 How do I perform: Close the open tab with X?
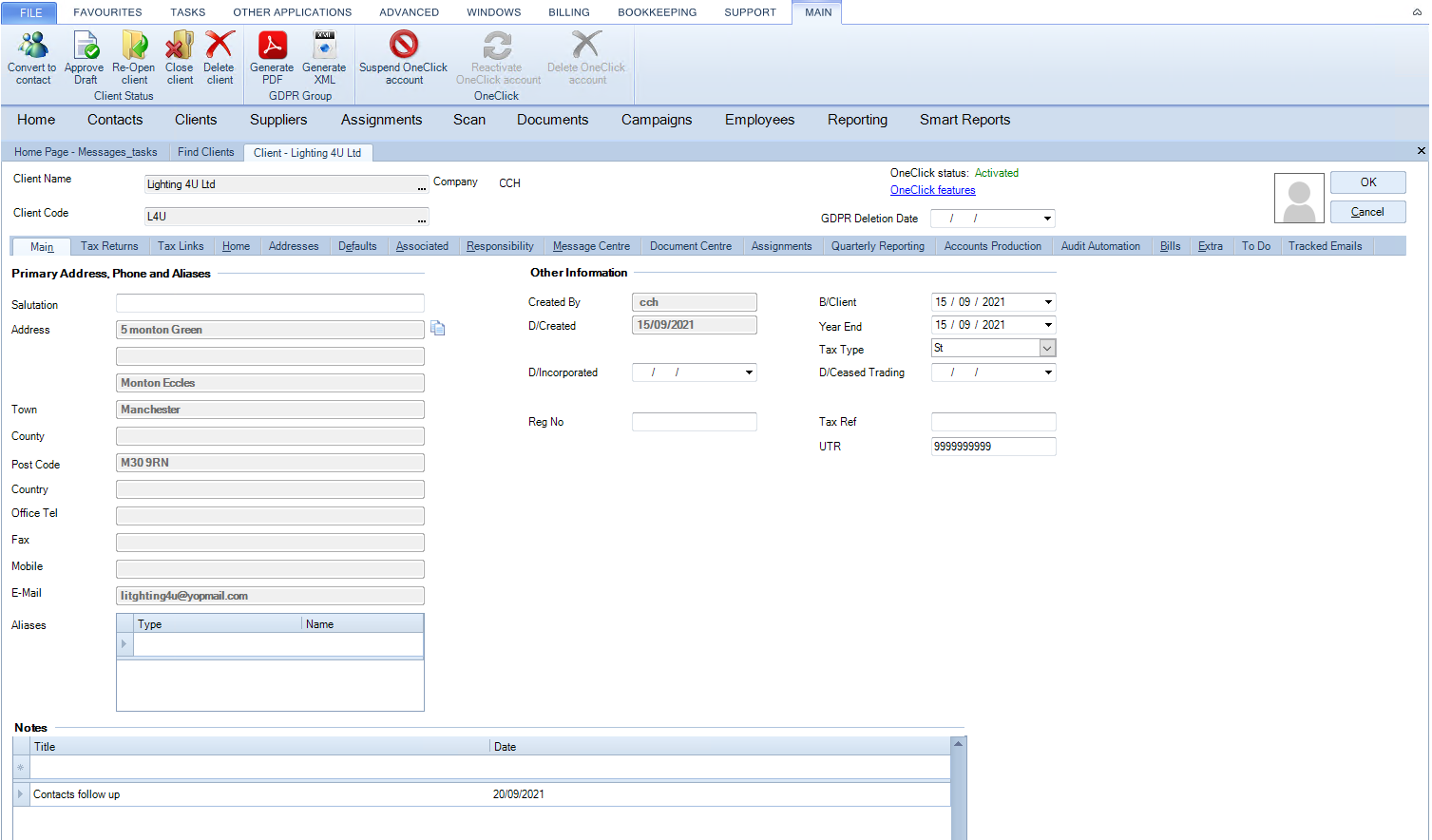click(x=1422, y=151)
